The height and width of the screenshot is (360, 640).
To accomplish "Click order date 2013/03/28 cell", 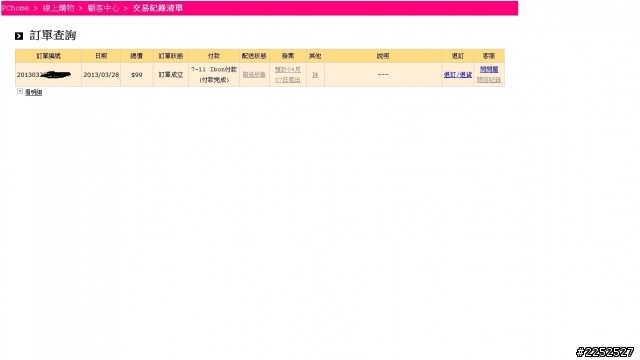I will tap(101, 75).
